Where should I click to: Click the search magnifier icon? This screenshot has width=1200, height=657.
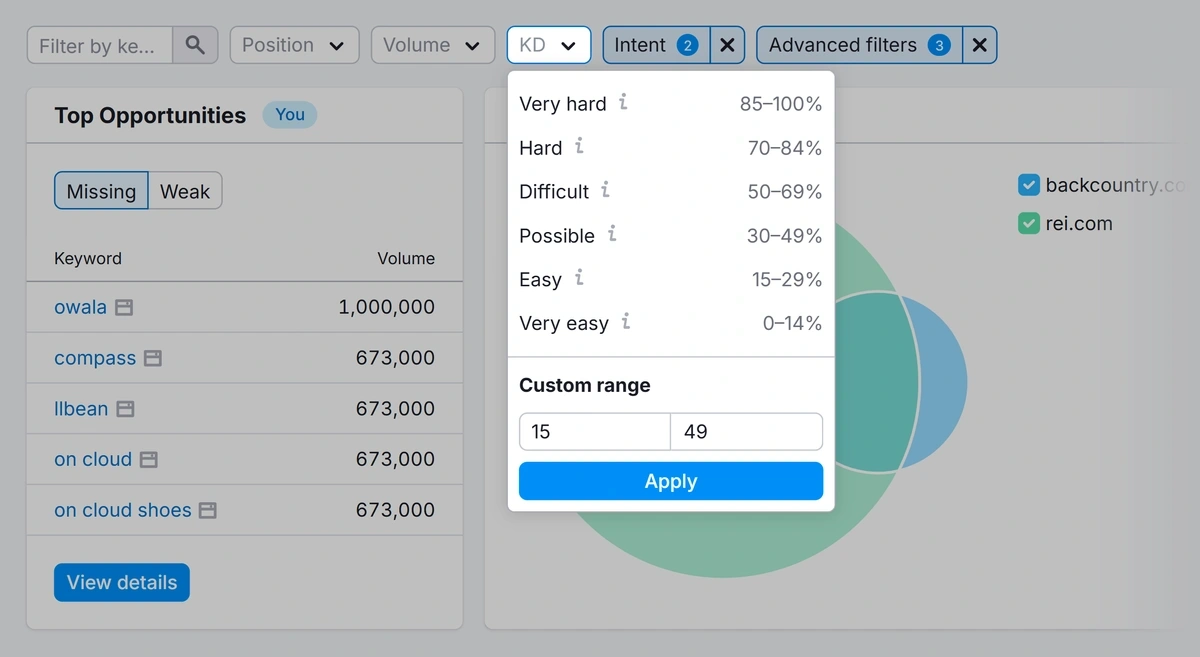coord(195,45)
